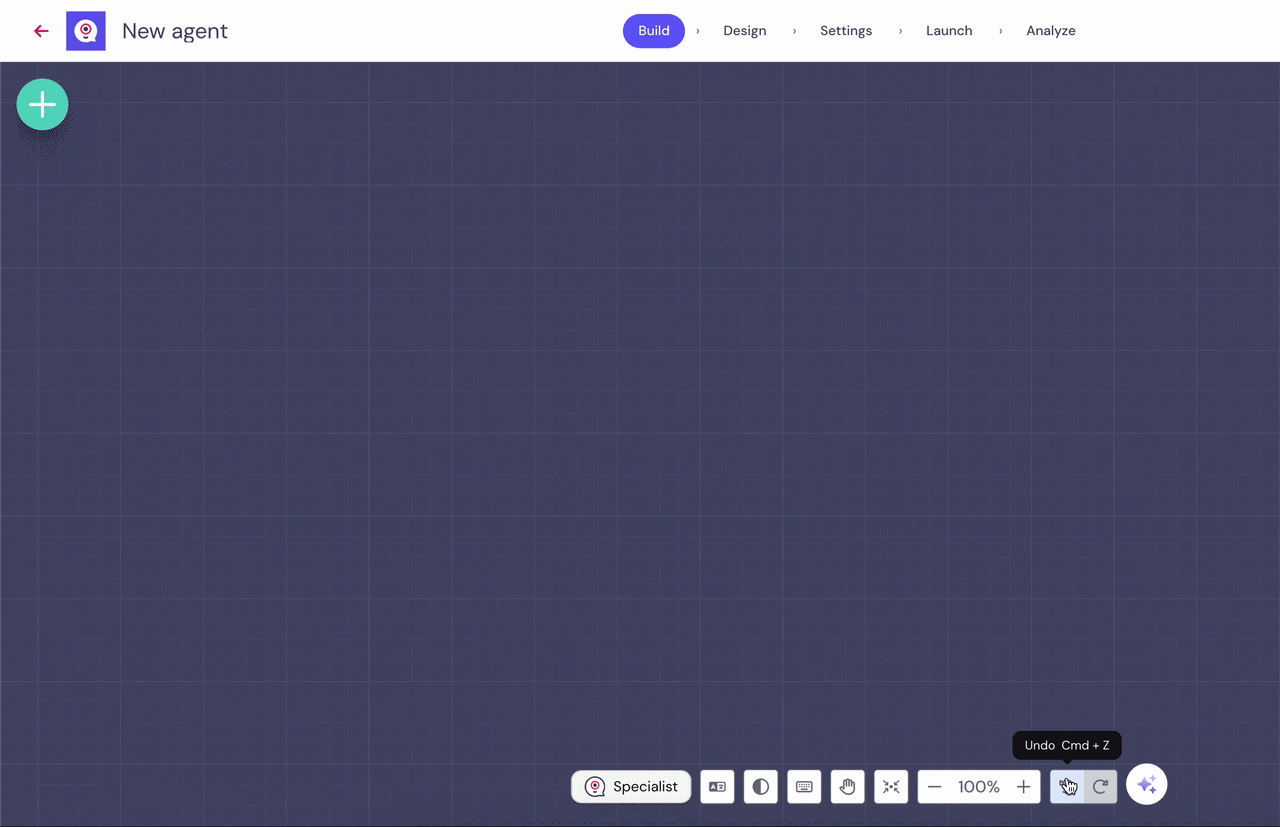Open the AI sparkle assistant button
Viewport: 1280px width, 827px height.
click(1147, 785)
